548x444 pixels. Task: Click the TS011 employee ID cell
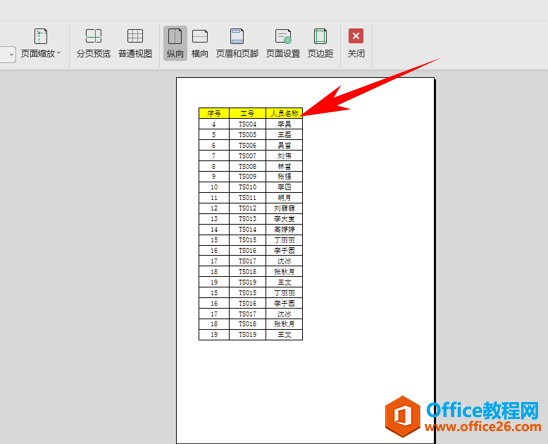247,198
